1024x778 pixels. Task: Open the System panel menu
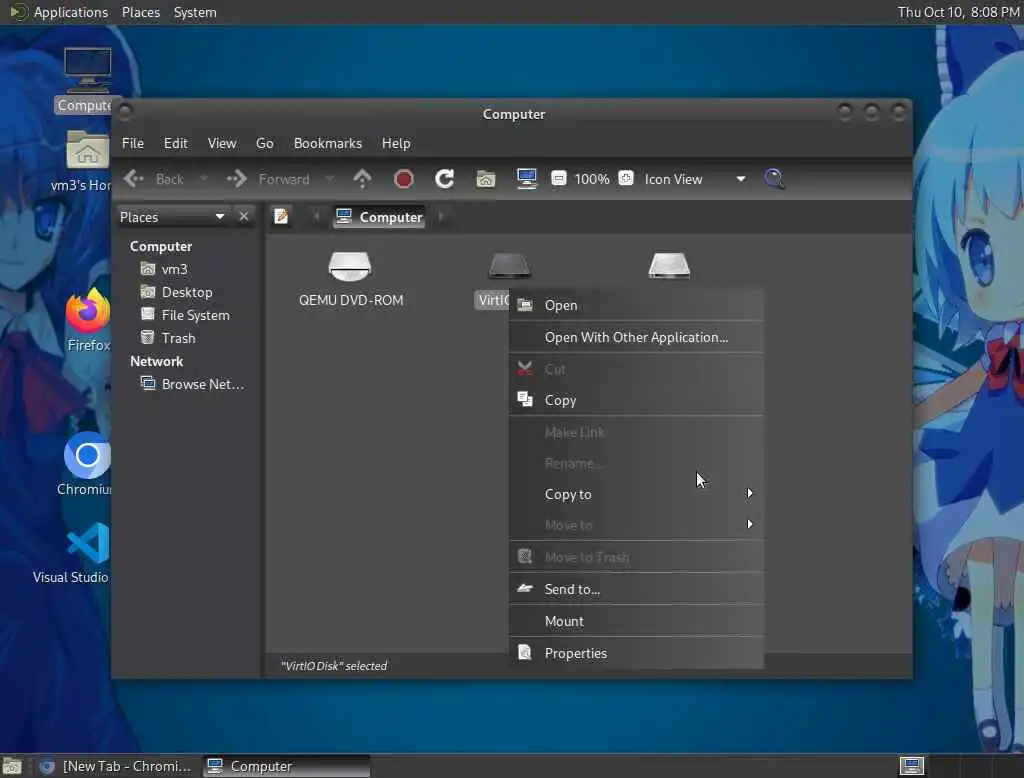(195, 12)
